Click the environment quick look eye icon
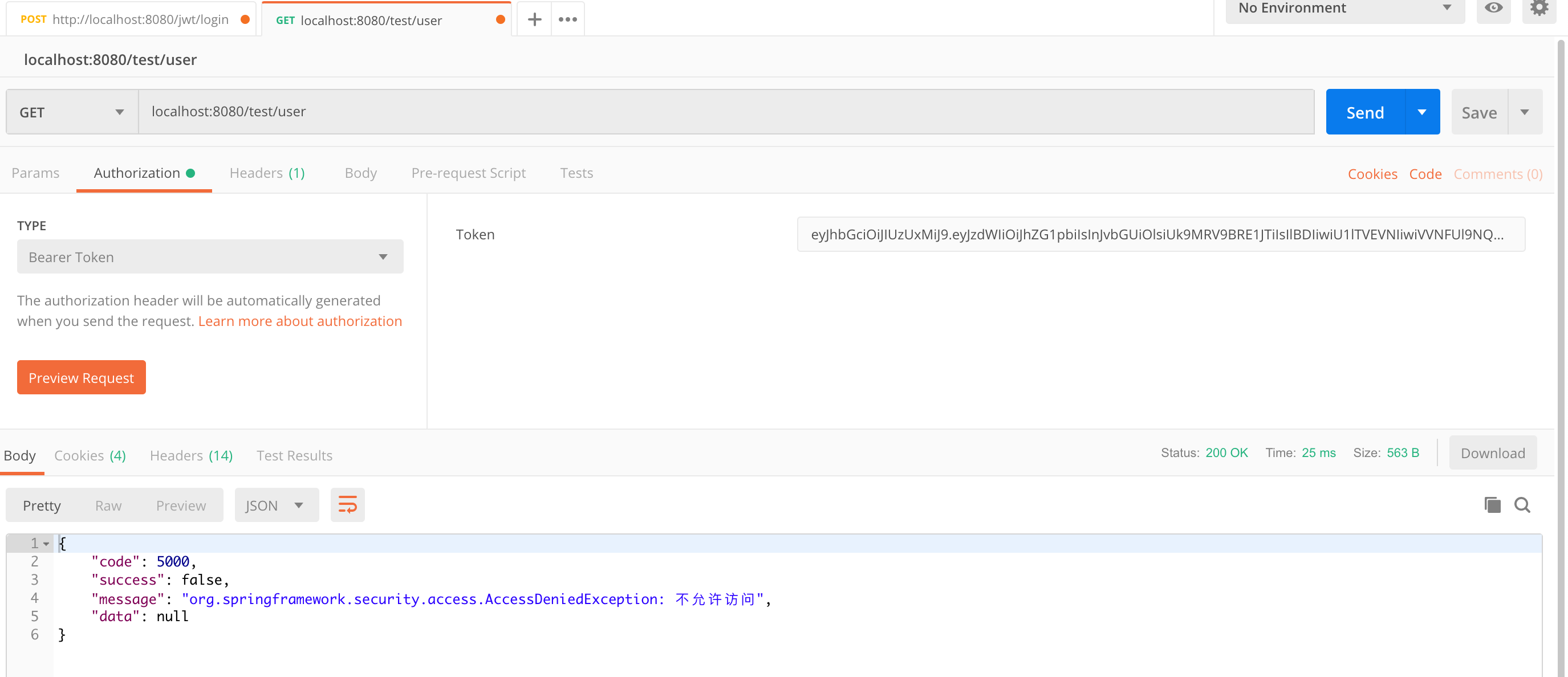Screen dimensions: 1568x677 pos(1493,8)
